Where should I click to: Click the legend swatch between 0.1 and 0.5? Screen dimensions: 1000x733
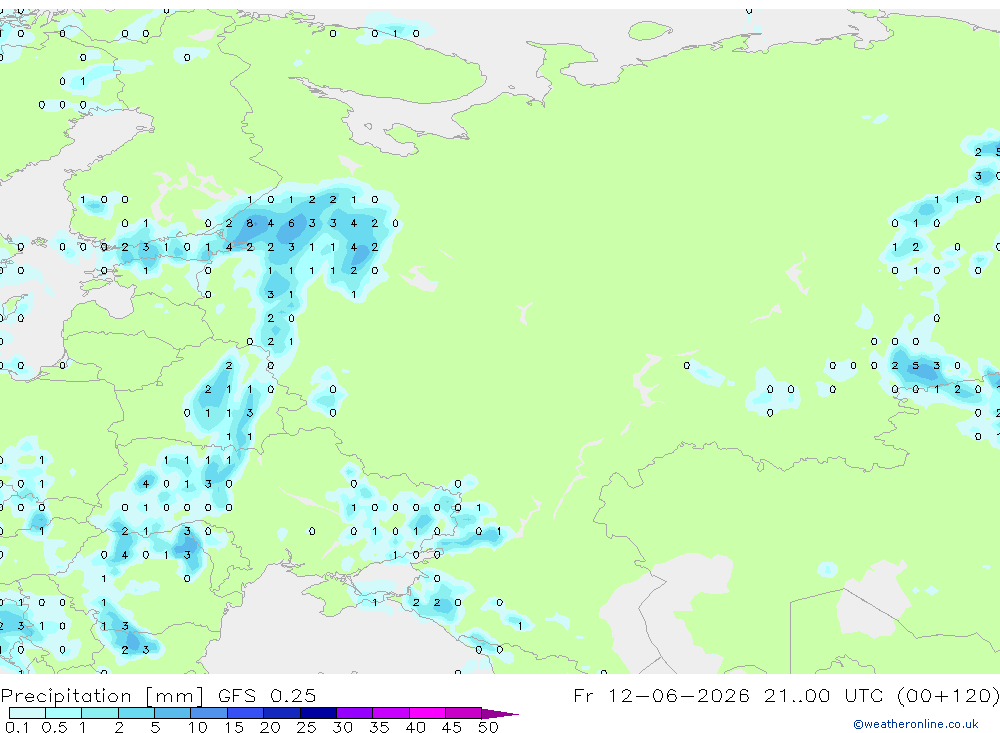point(27,713)
